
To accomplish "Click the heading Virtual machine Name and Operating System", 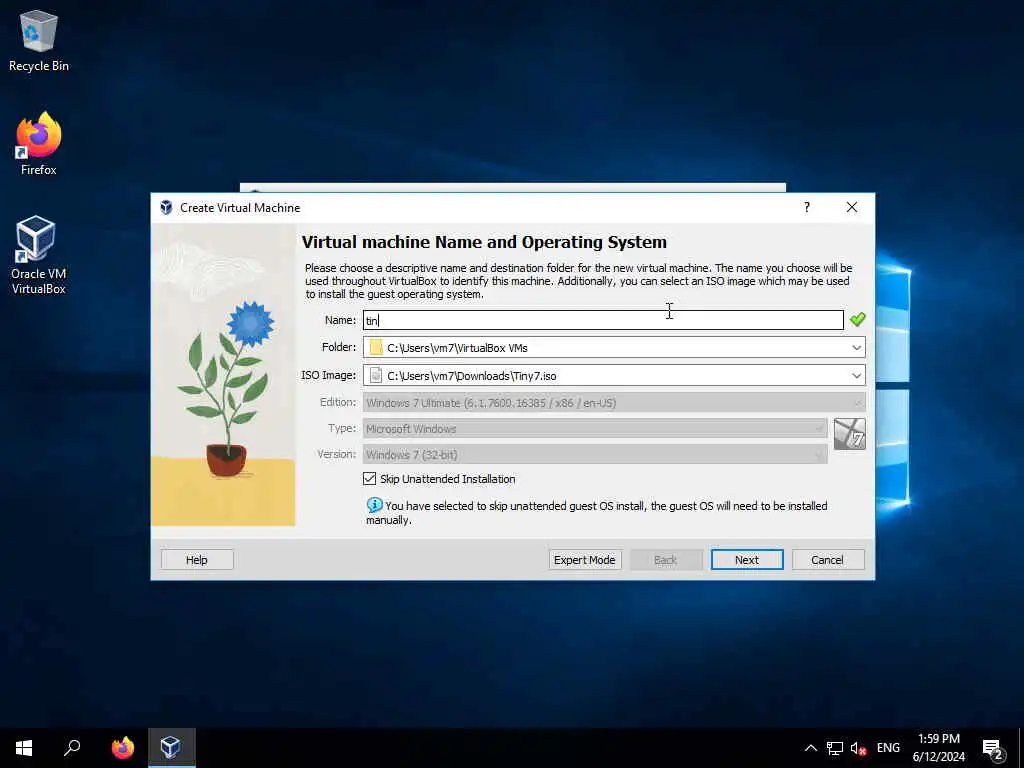I will [x=484, y=242].
